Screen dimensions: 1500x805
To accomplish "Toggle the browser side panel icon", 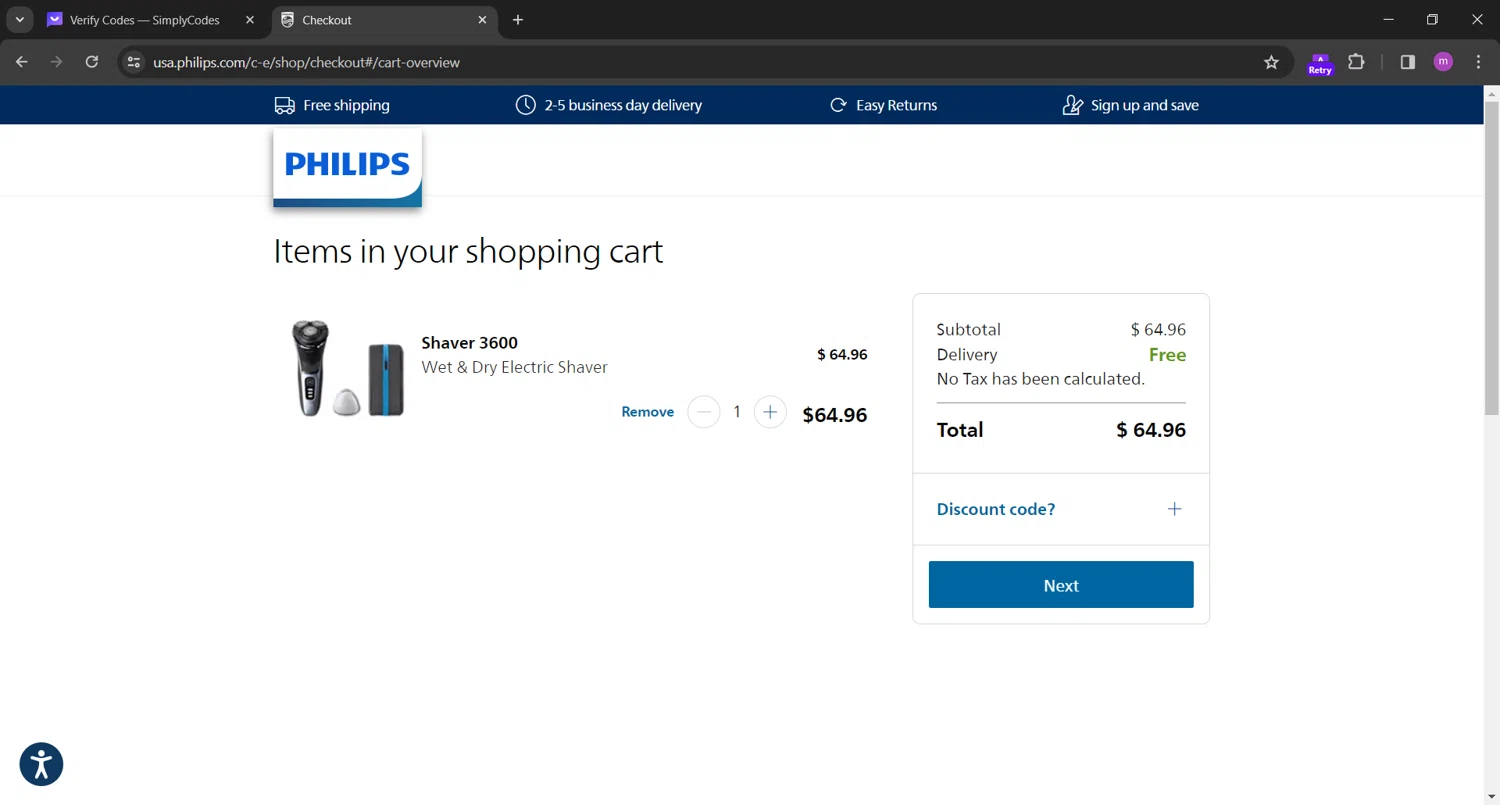I will click(x=1407, y=62).
